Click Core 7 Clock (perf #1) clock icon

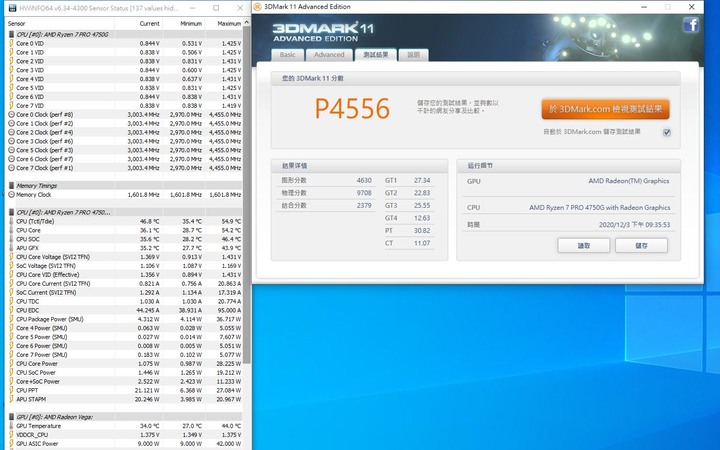click(x=11, y=168)
